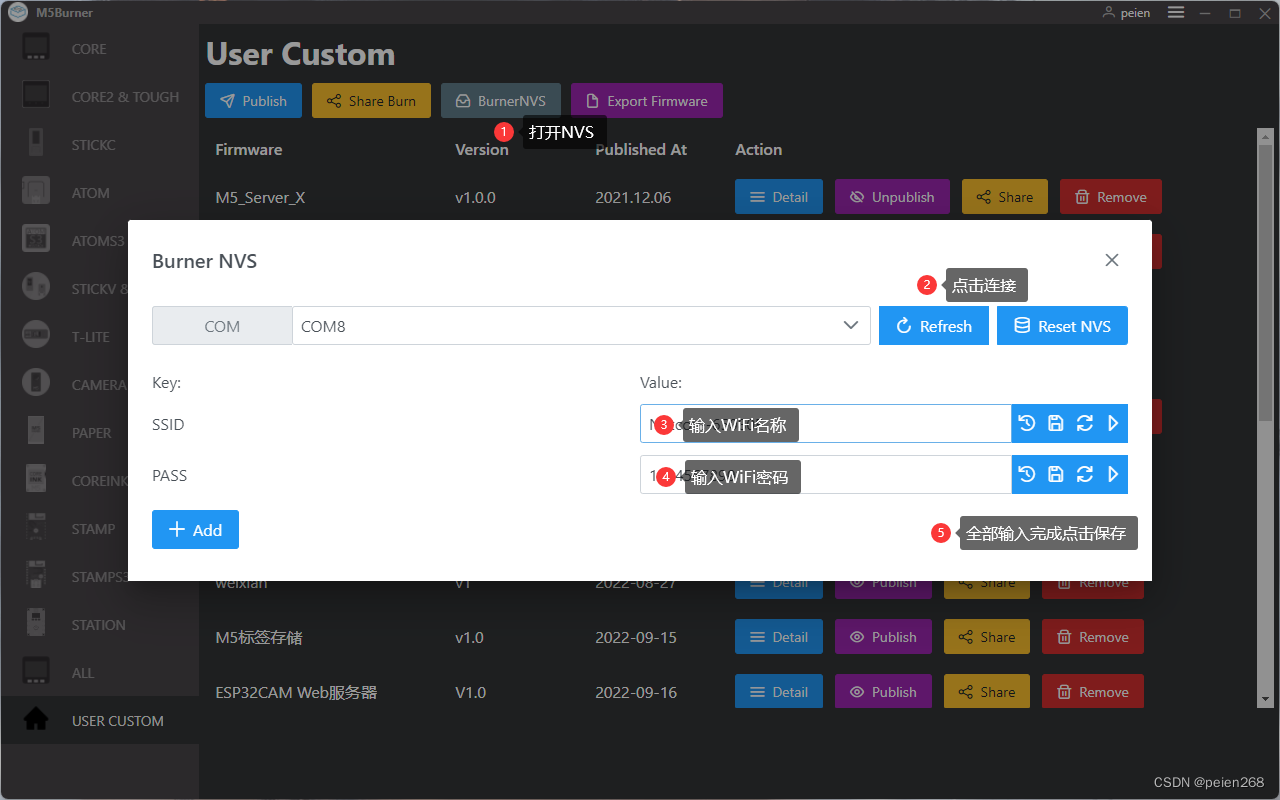1280x800 pixels.
Task: Click the play arrow on PASS row
Action: pyautogui.click(x=1113, y=475)
